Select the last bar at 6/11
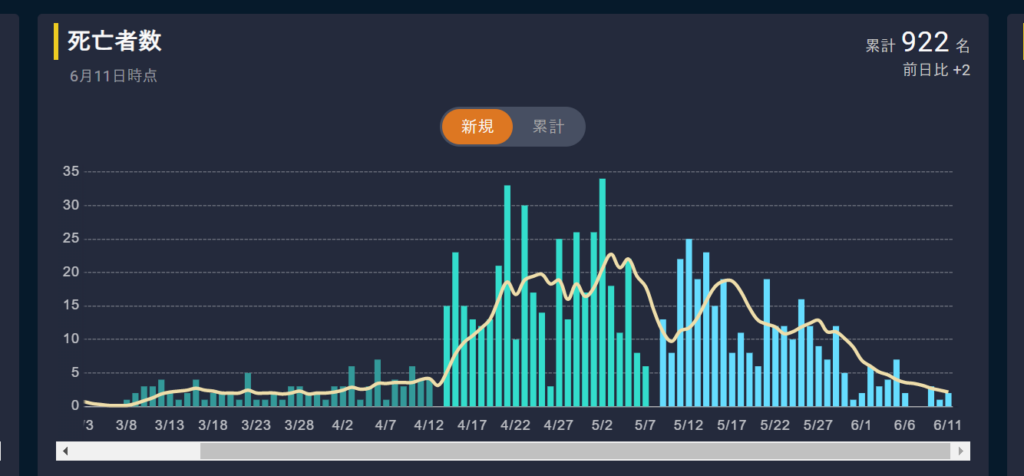This screenshot has height=476, width=1024. point(948,399)
